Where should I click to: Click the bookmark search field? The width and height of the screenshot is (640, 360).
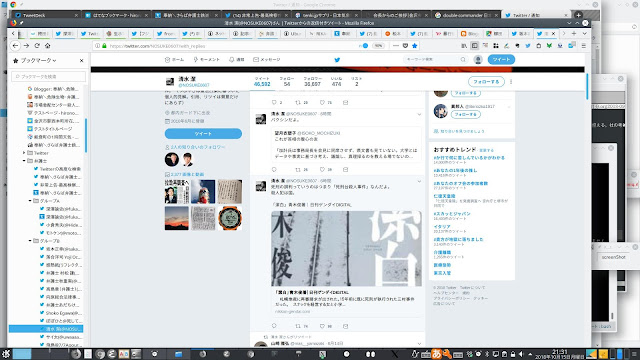pyautogui.click(x=49, y=76)
